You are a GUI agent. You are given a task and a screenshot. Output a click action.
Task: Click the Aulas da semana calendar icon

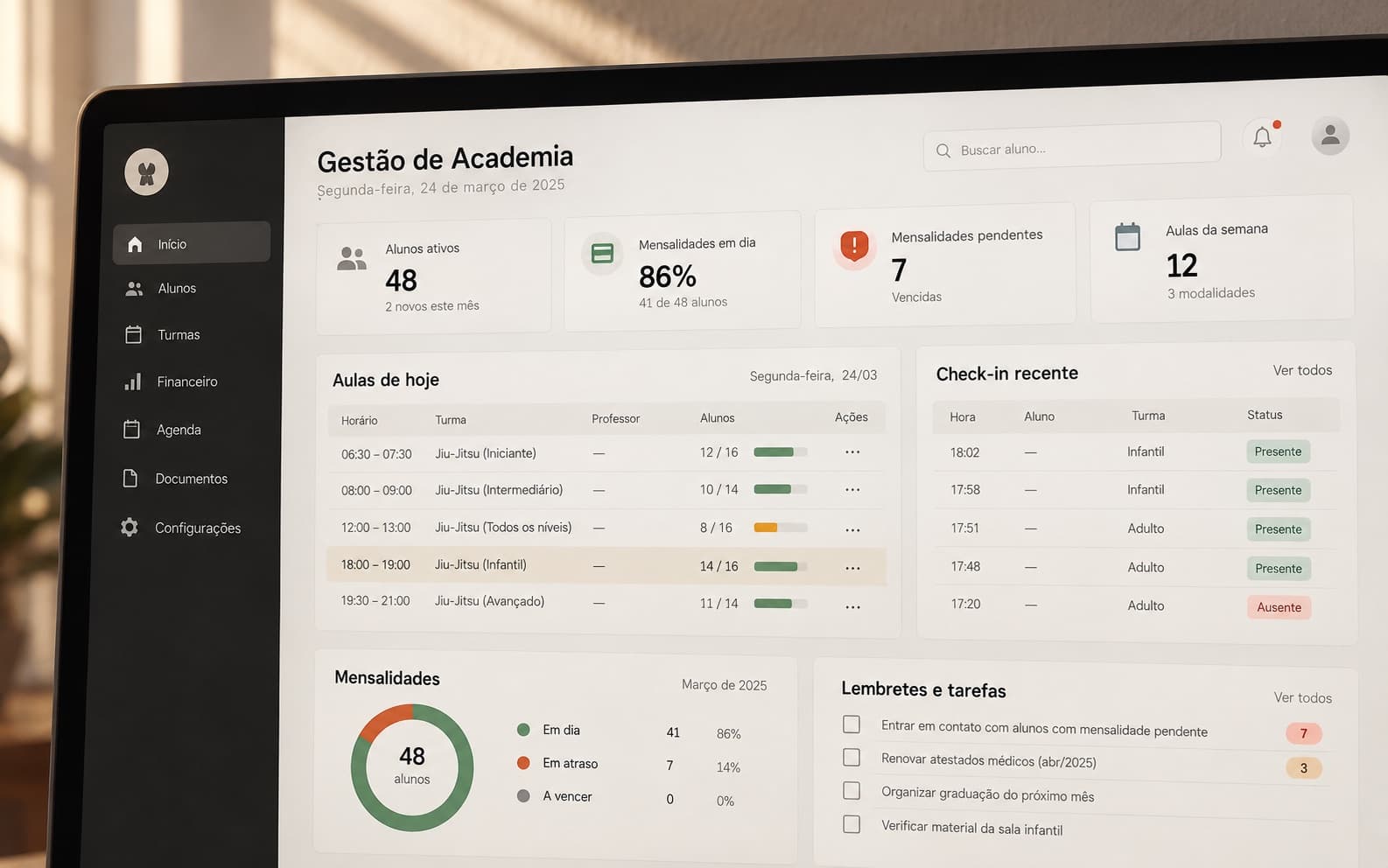coord(1127,236)
